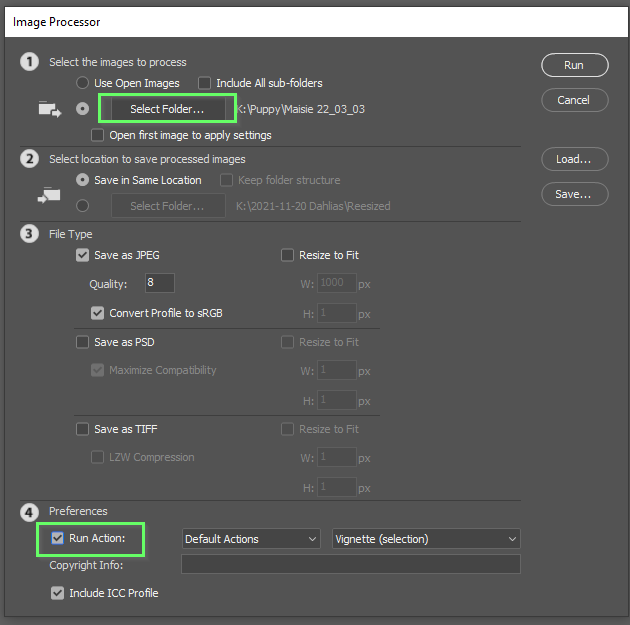
Task: Check the Save as TIFF option
Action: [x=83, y=429]
